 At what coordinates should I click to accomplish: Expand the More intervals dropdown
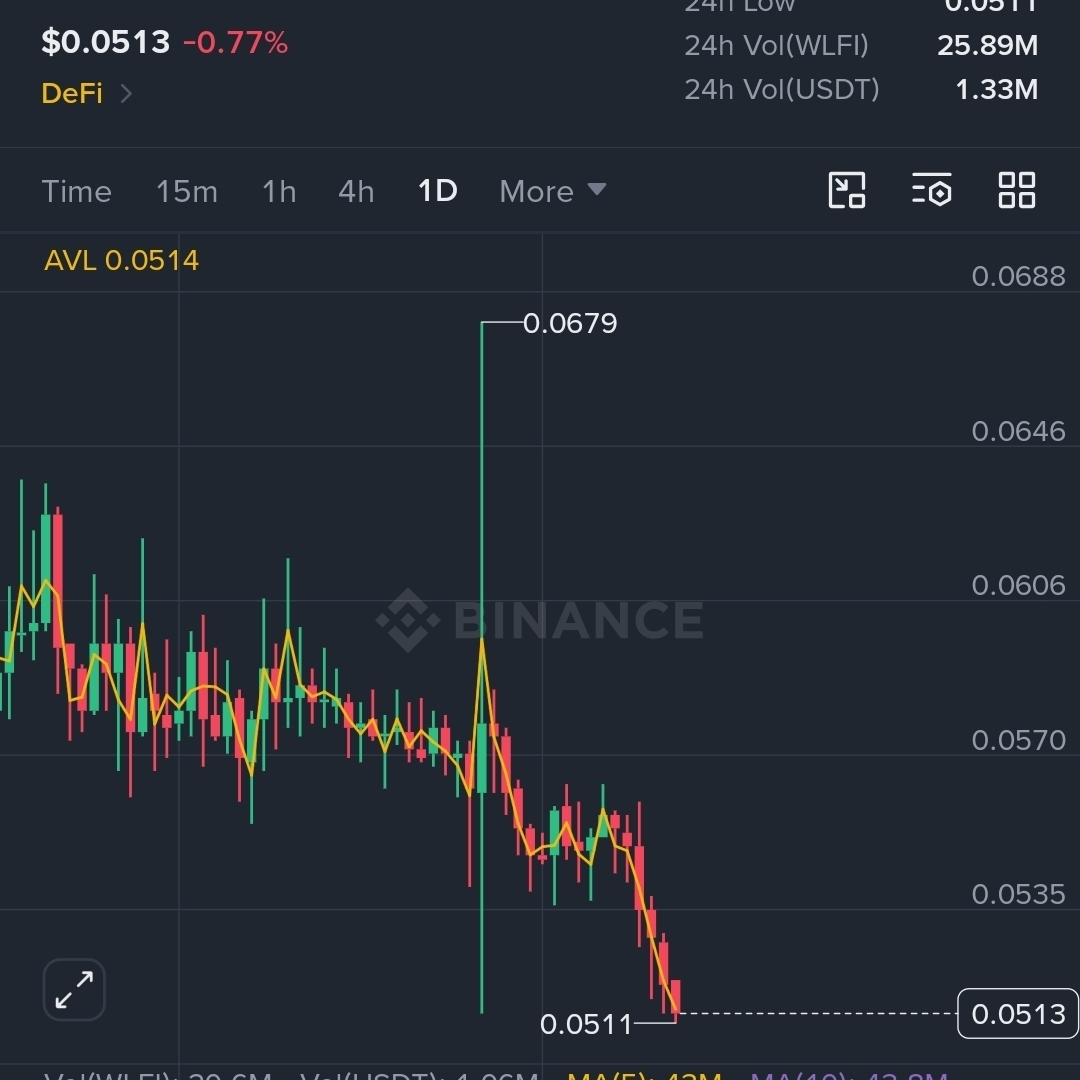[552, 191]
